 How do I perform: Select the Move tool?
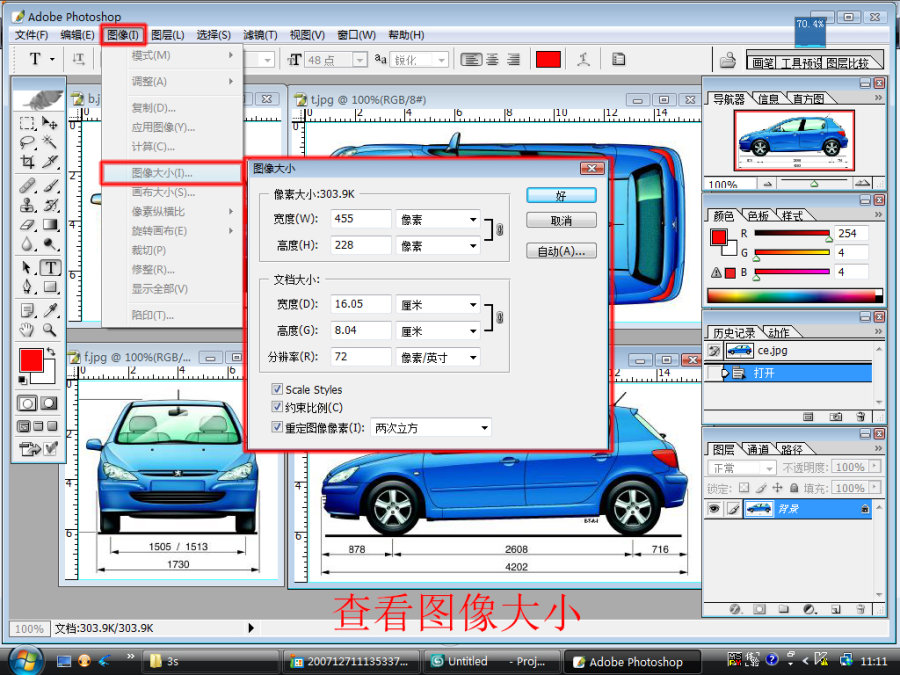(50, 123)
